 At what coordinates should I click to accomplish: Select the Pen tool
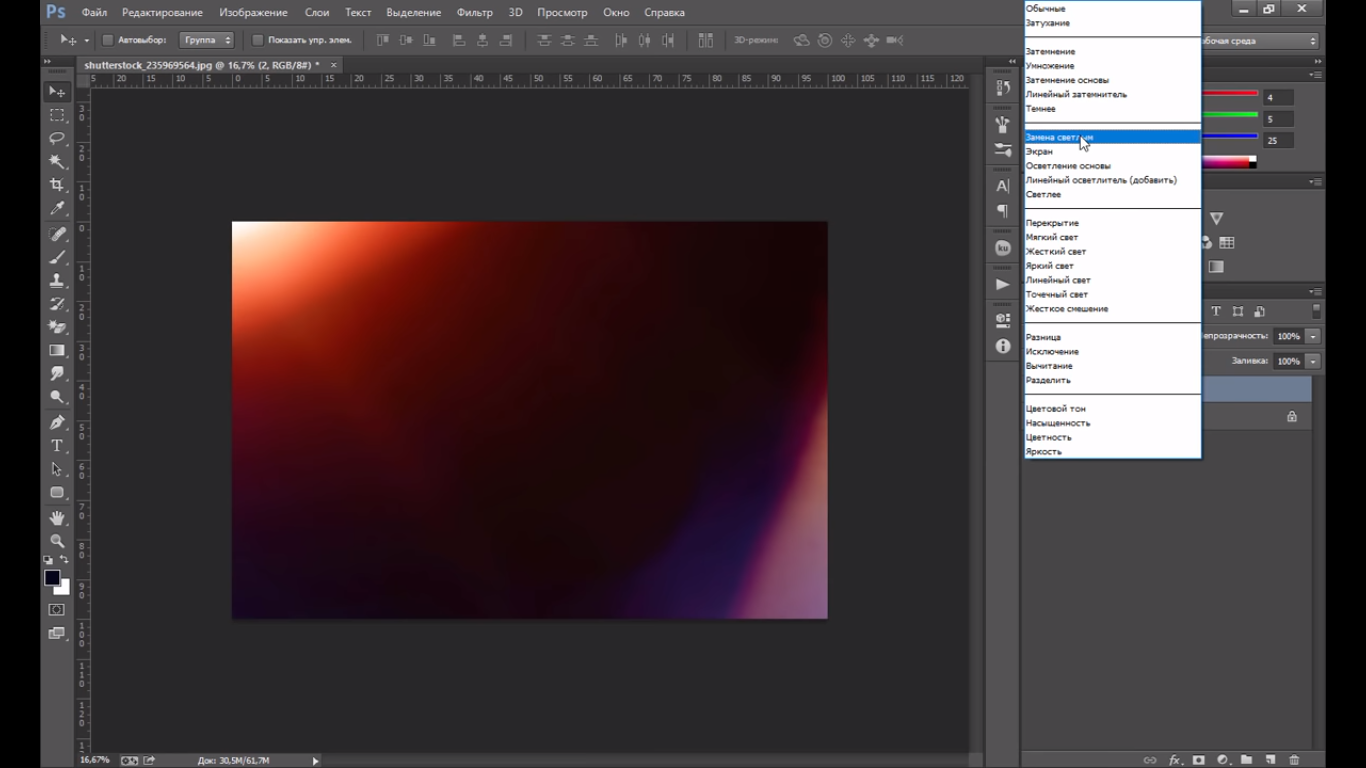click(57, 422)
